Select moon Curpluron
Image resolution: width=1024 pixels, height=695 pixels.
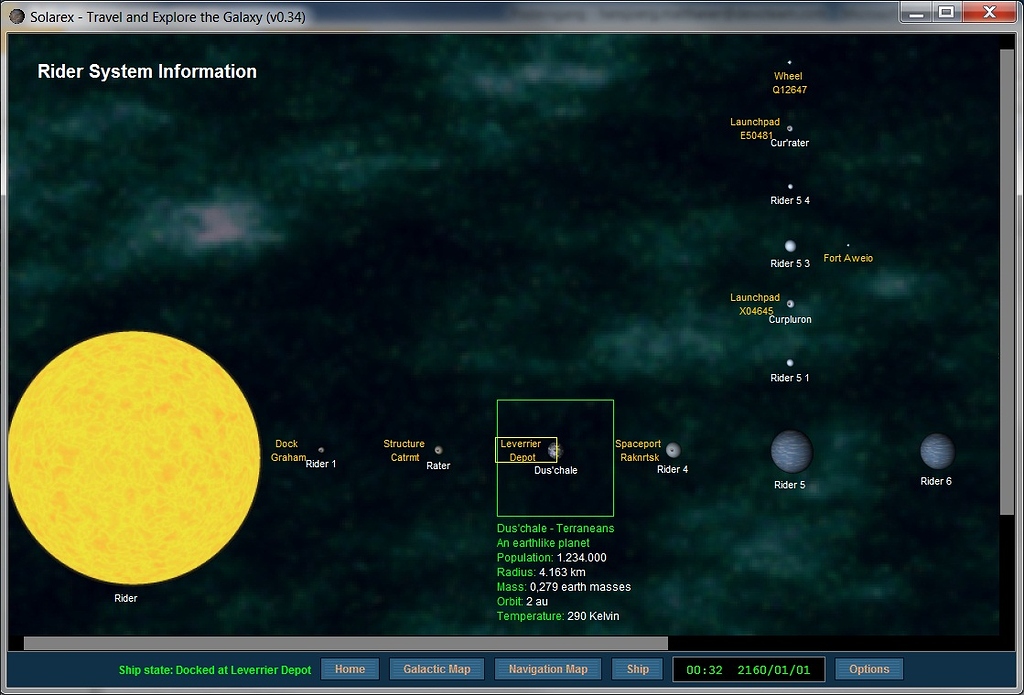tap(789, 305)
